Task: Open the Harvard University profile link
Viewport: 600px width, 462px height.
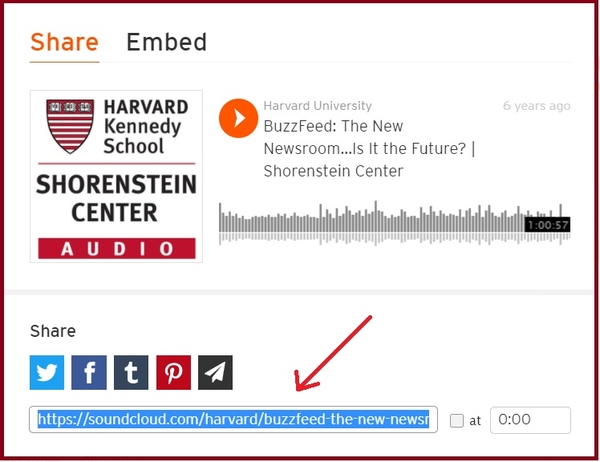Action: point(317,106)
